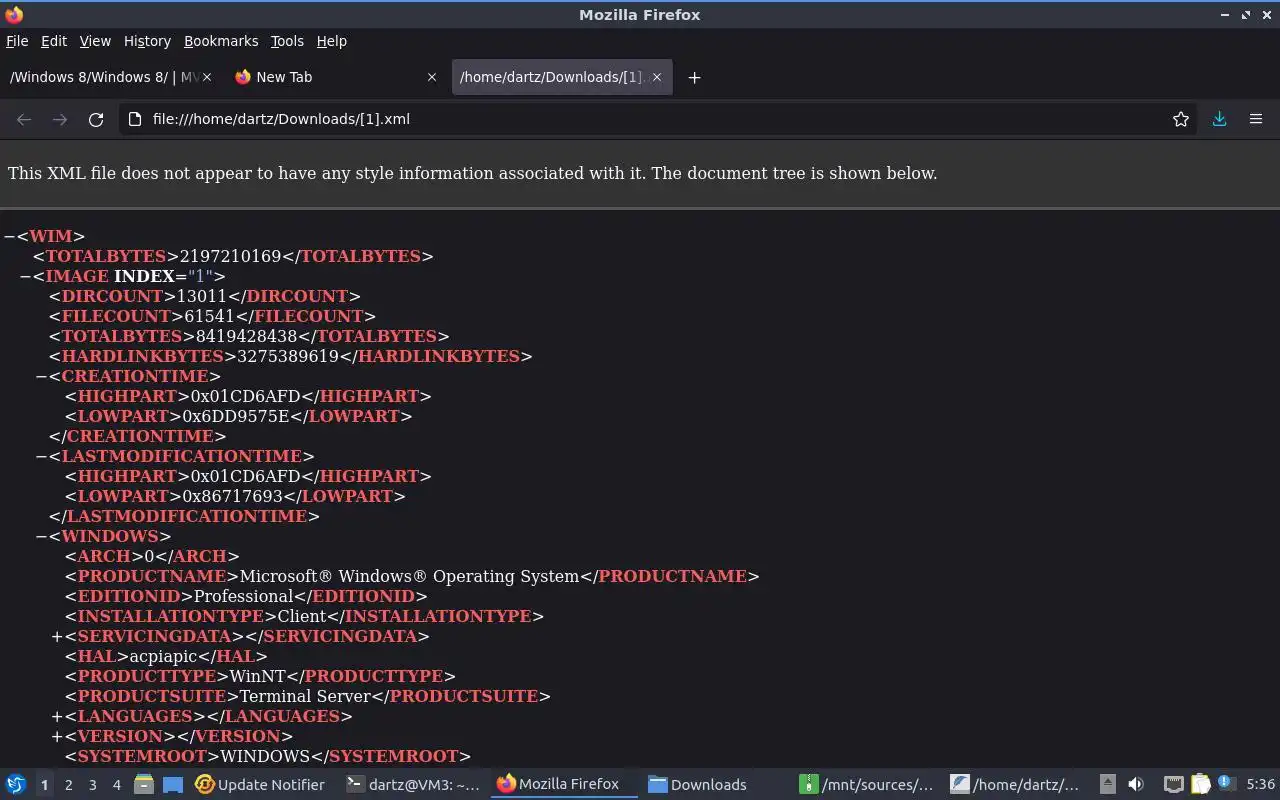Collapse the IMAGE INDEX node

pos(26,276)
